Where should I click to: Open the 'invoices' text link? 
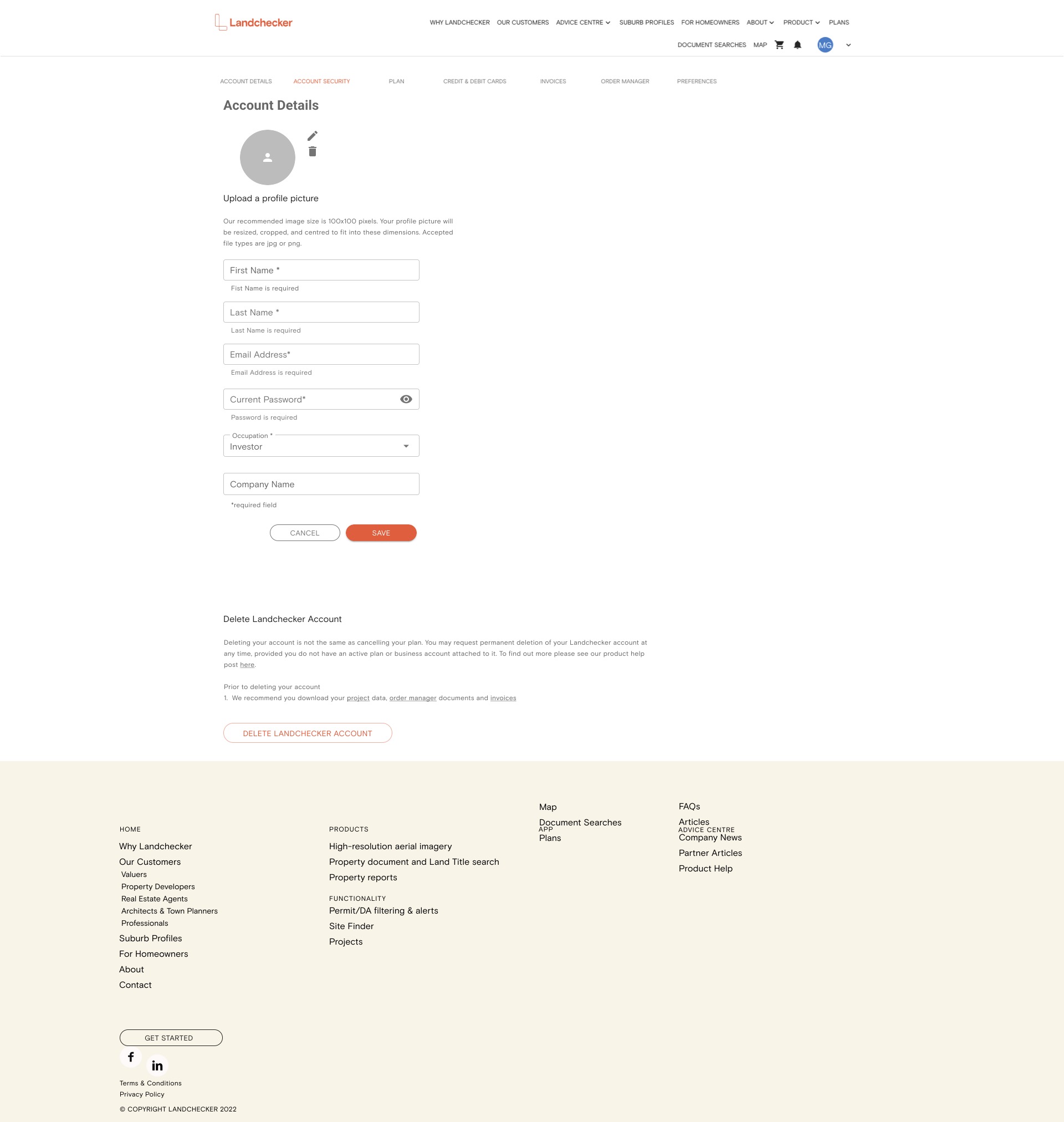[x=503, y=698]
